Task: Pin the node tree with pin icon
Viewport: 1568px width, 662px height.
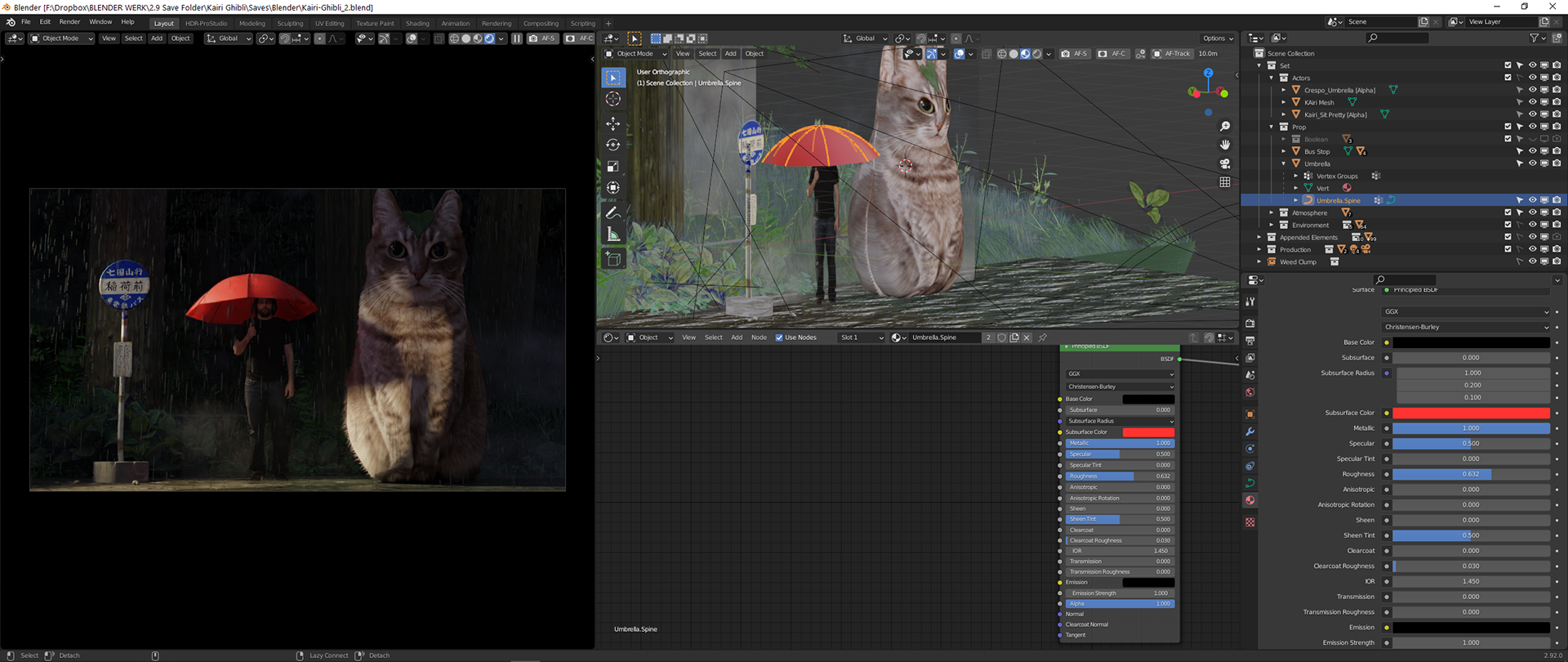Action: click(x=1042, y=338)
